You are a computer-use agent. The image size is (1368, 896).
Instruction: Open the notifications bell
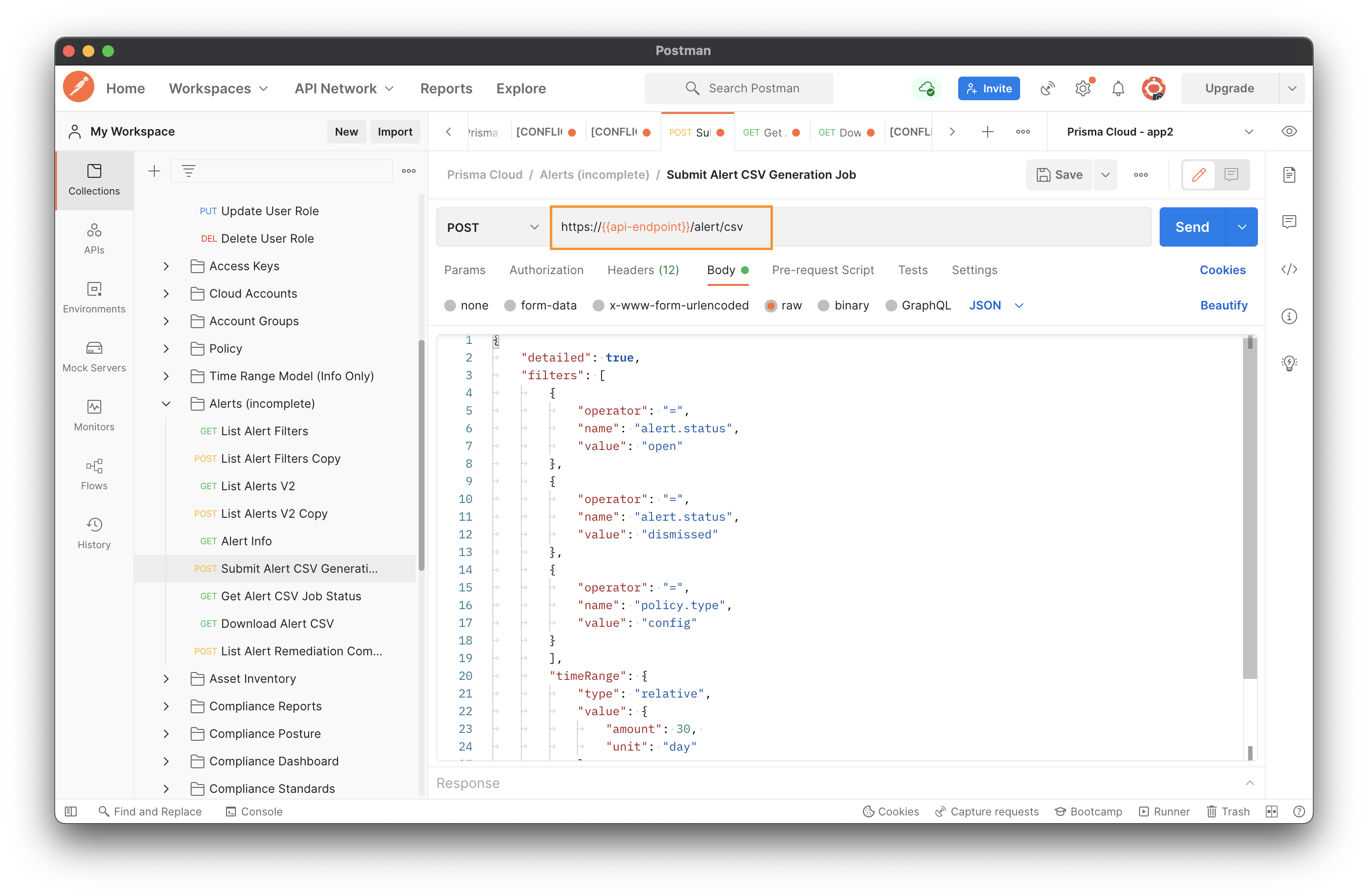[x=1118, y=88]
